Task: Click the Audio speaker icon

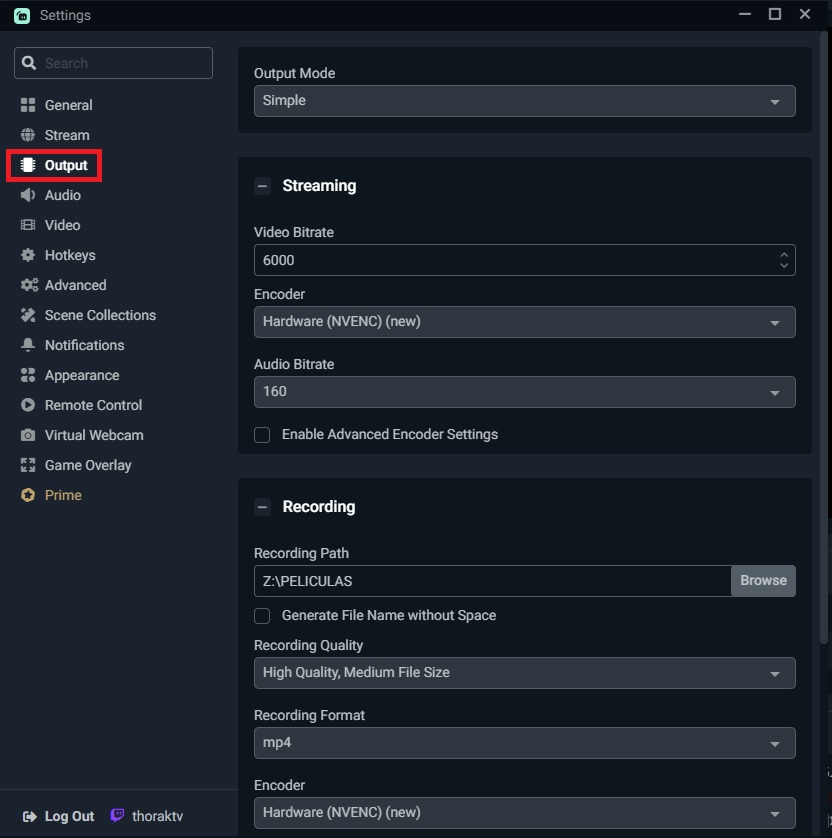Action: click(28, 195)
